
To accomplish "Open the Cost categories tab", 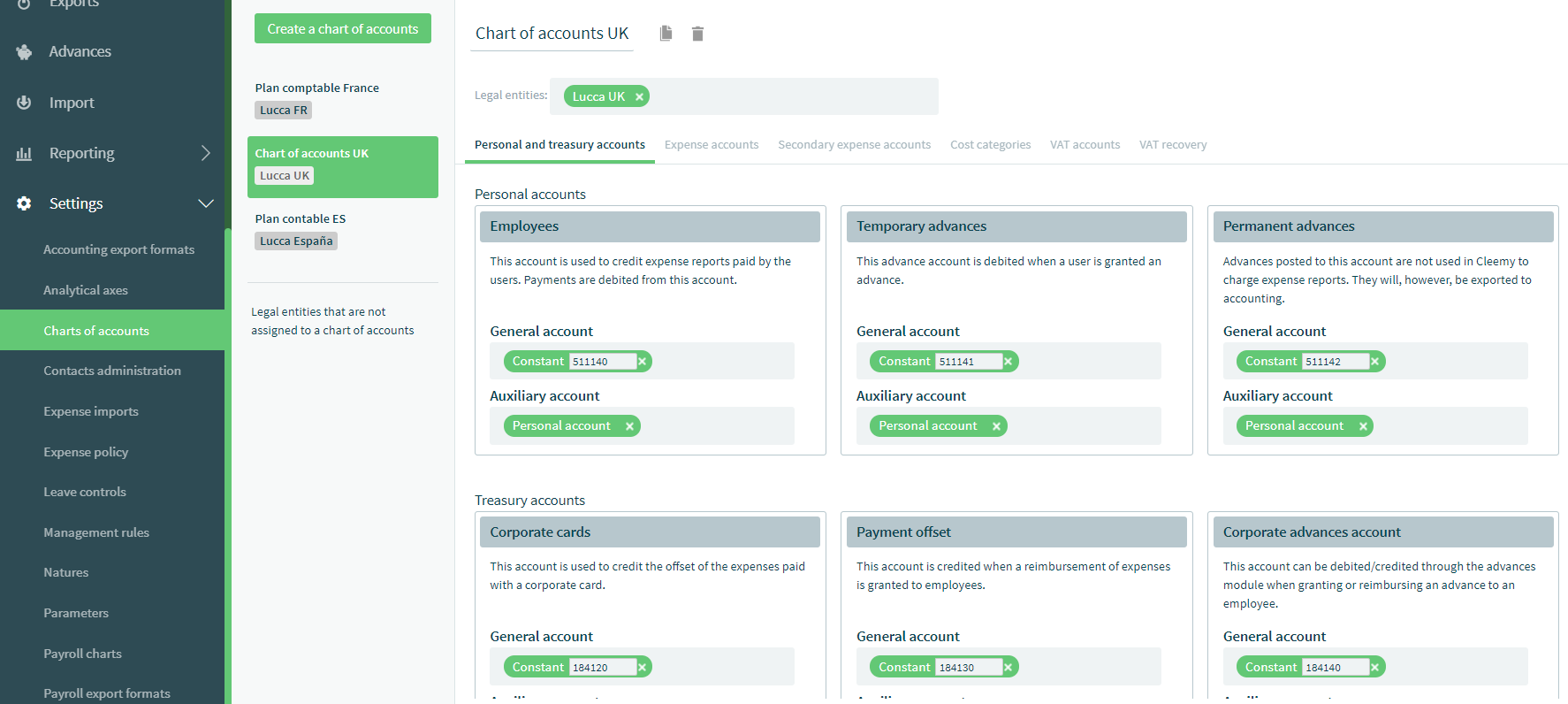I will coord(990,145).
